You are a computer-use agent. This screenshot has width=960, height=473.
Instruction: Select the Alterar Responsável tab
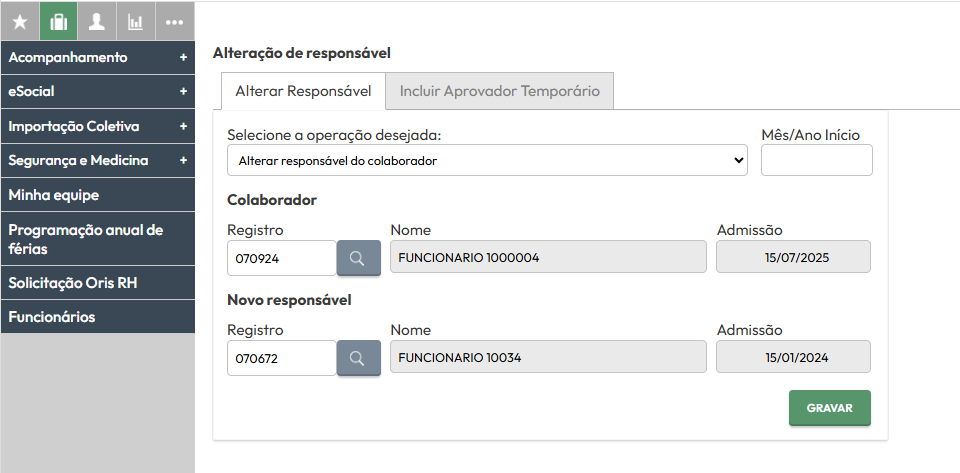click(x=303, y=91)
